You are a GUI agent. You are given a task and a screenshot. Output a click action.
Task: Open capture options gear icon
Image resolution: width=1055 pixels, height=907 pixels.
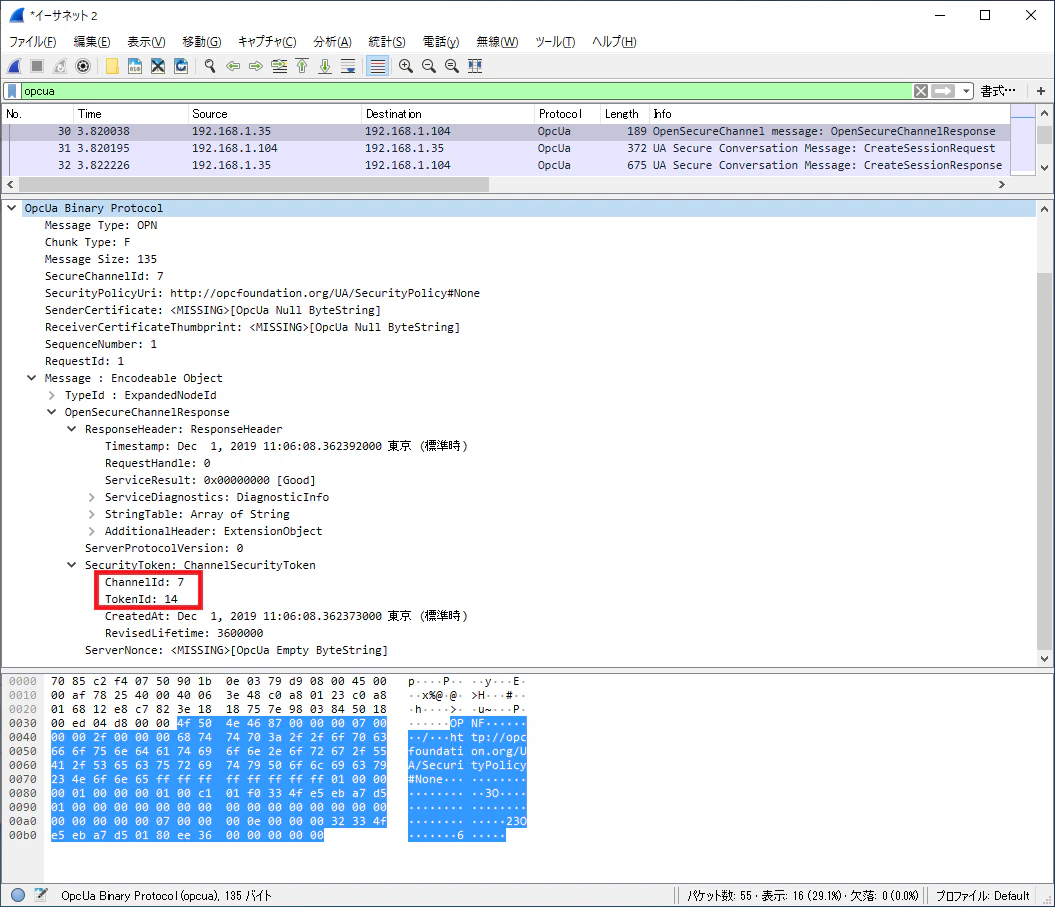pyautogui.click(x=83, y=66)
